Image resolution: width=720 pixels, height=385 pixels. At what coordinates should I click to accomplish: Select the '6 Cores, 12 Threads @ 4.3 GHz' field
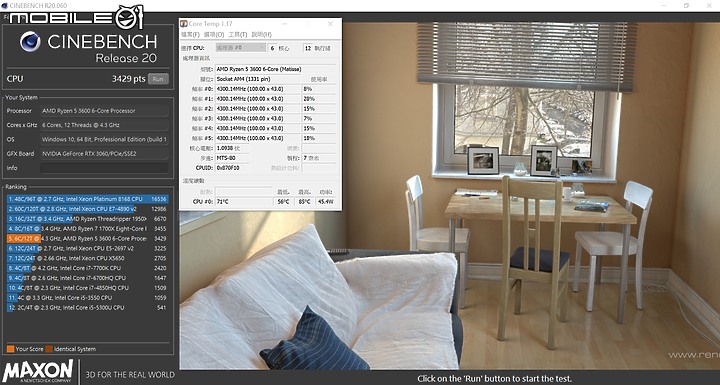[x=104, y=125]
